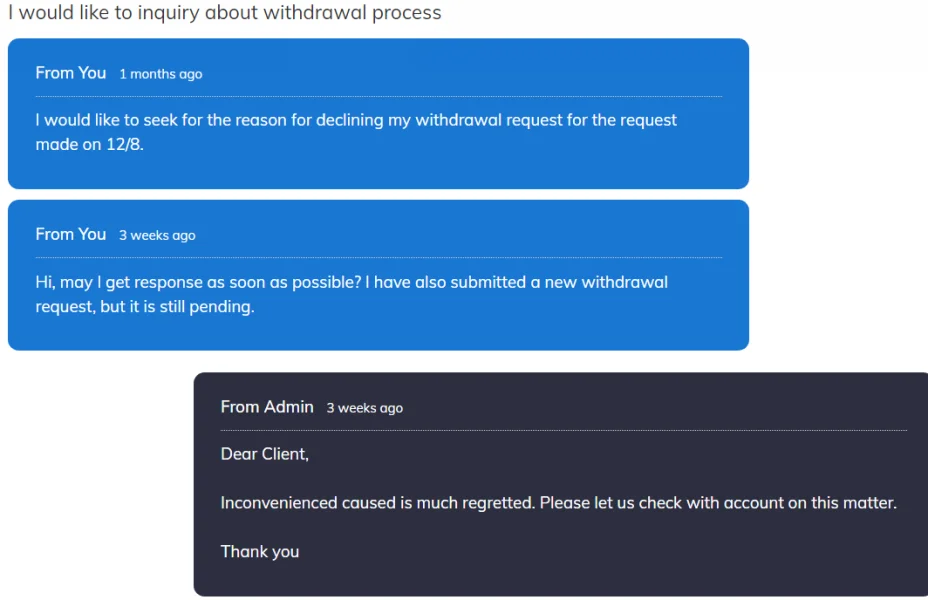
Task: Click the dotted divider in second user message
Action: click(378, 258)
